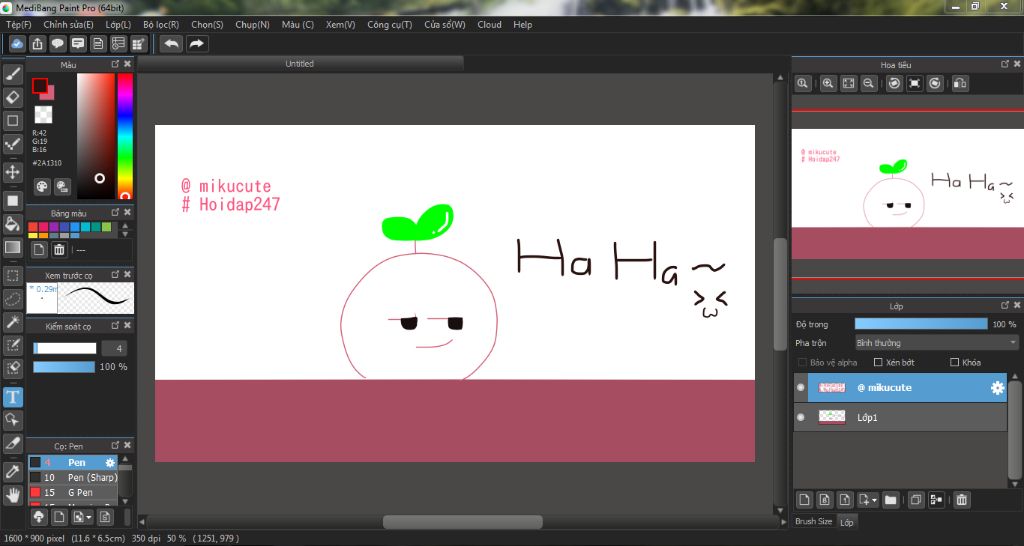This screenshot has height=546, width=1024.
Task: Undock the Hoa tiêu panel
Action: (x=1005, y=64)
